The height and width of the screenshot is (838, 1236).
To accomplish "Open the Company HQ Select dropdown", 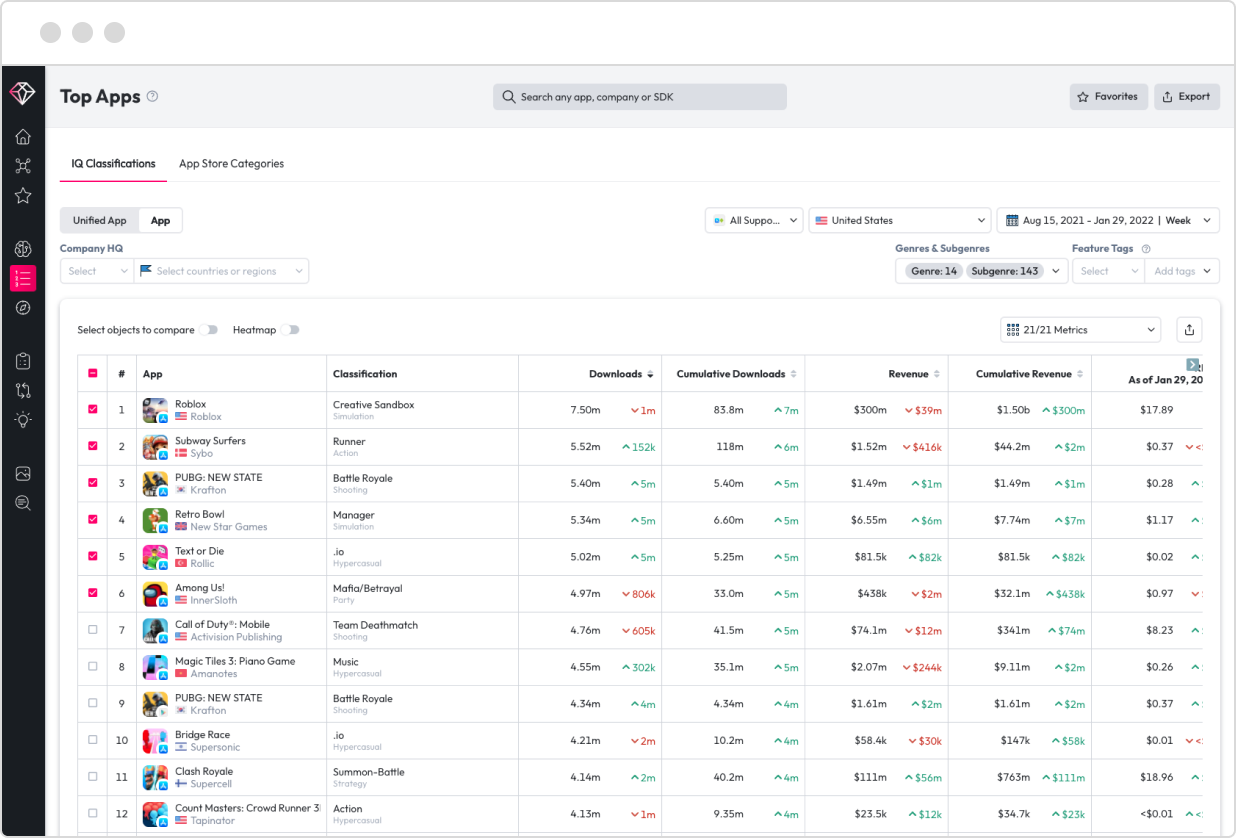I will click(x=97, y=271).
